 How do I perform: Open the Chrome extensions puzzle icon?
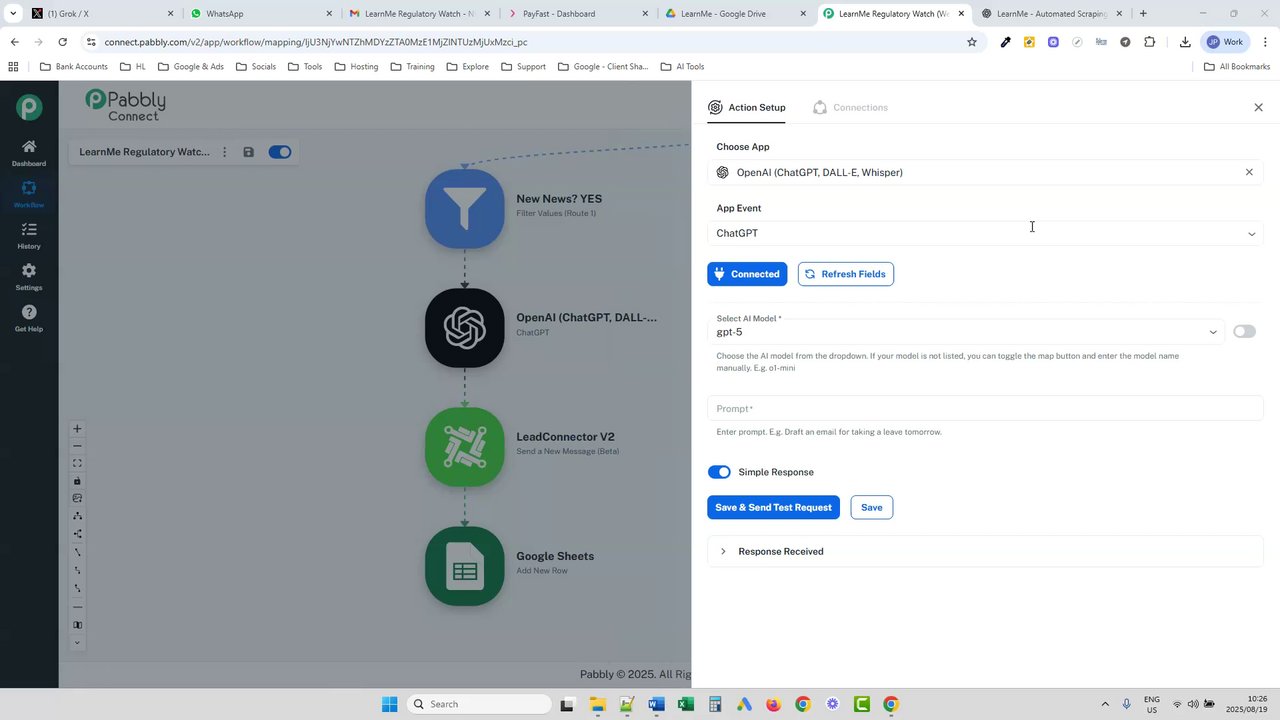click(x=1149, y=42)
